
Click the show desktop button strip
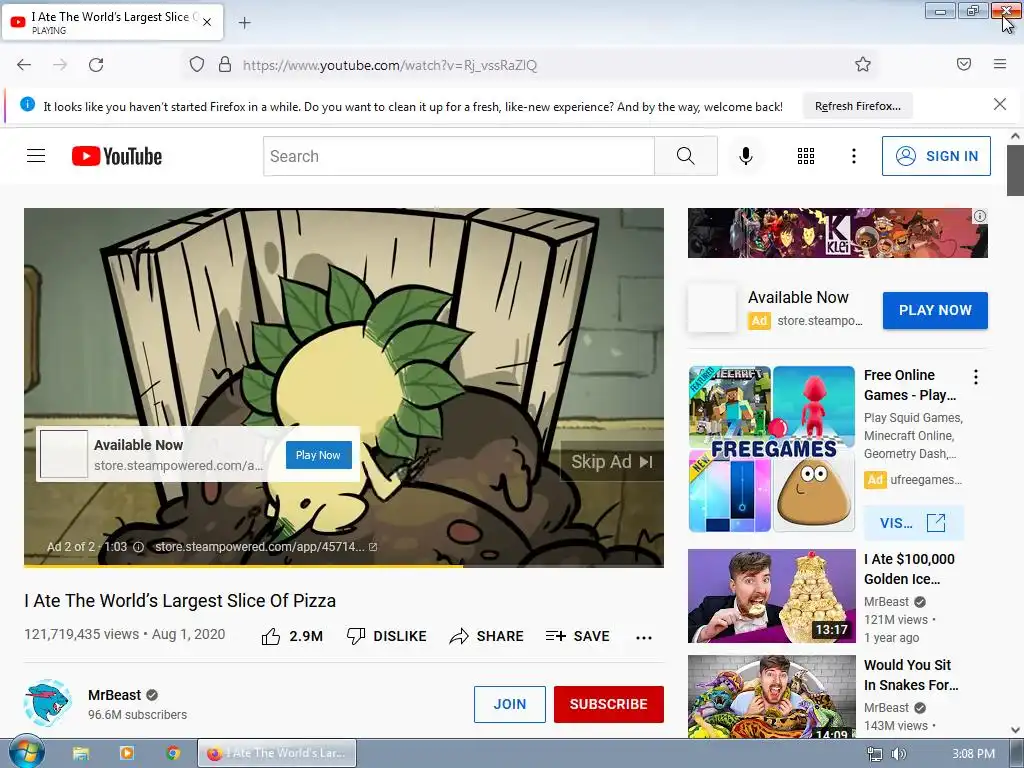click(x=1017, y=754)
